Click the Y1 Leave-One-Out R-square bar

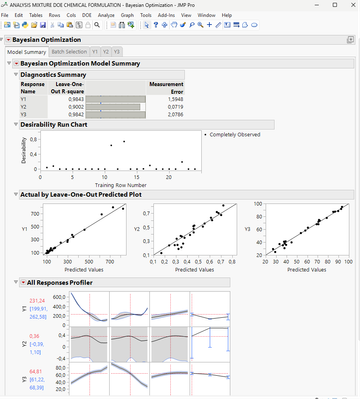[x=116, y=99]
